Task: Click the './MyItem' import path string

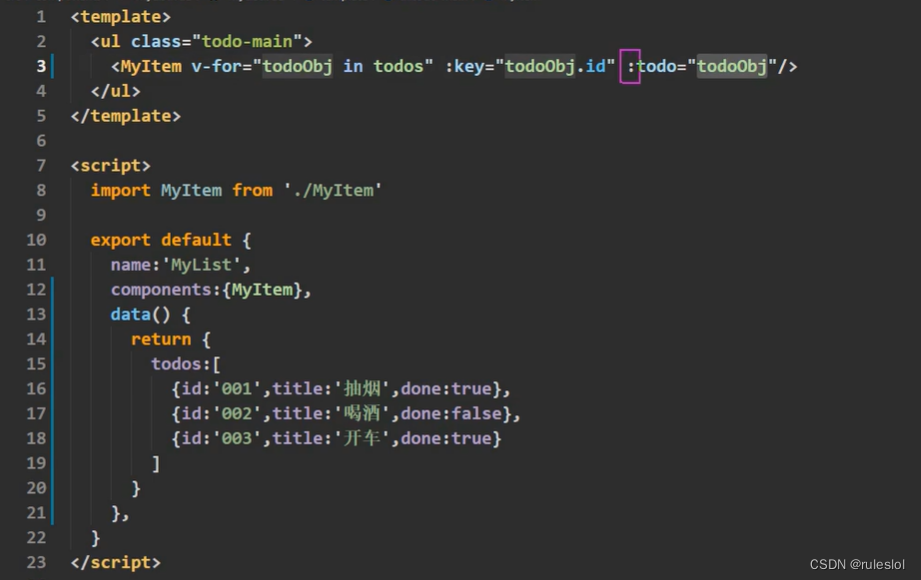Action: tap(333, 190)
